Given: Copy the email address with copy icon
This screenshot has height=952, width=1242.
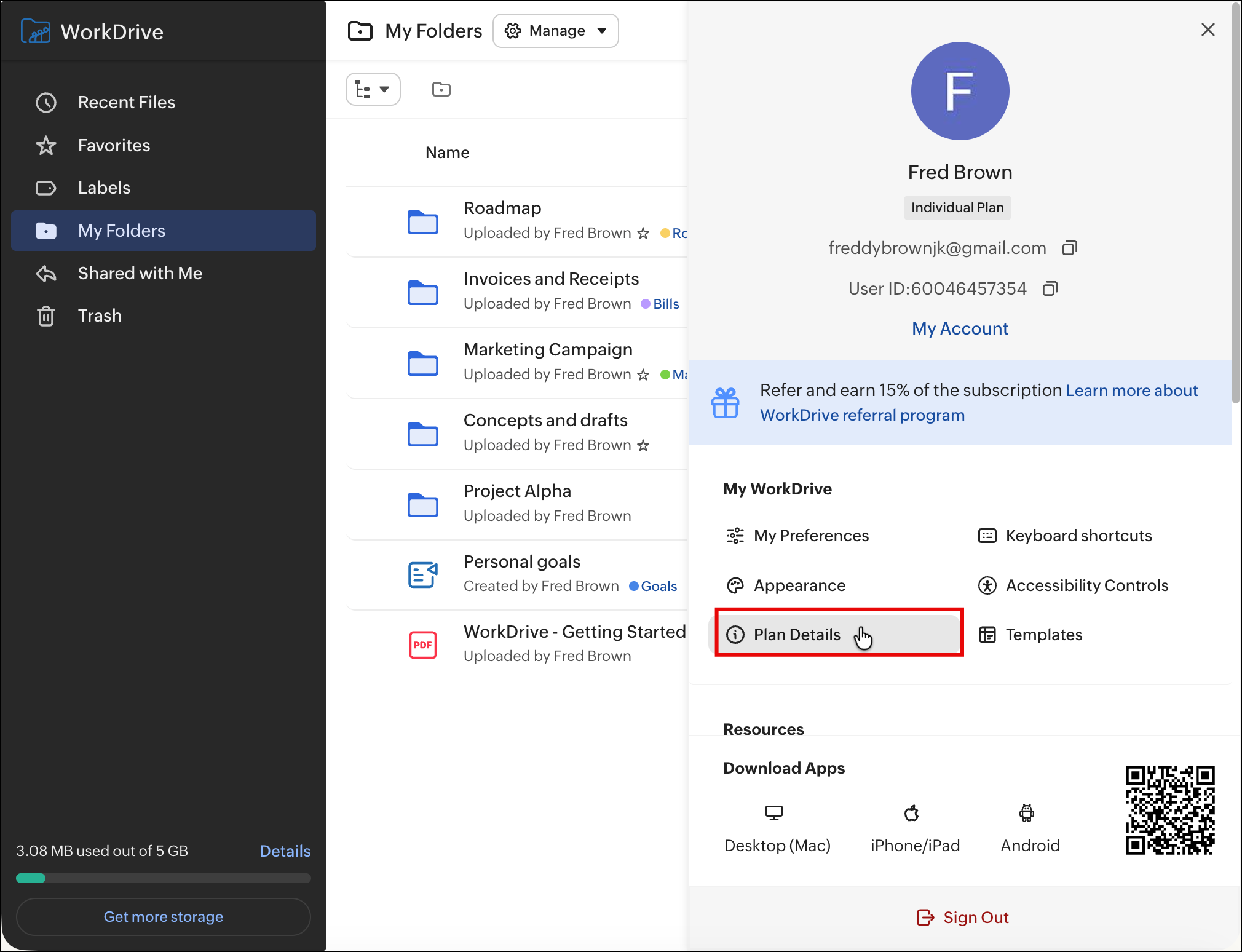Looking at the screenshot, I should point(1070,248).
